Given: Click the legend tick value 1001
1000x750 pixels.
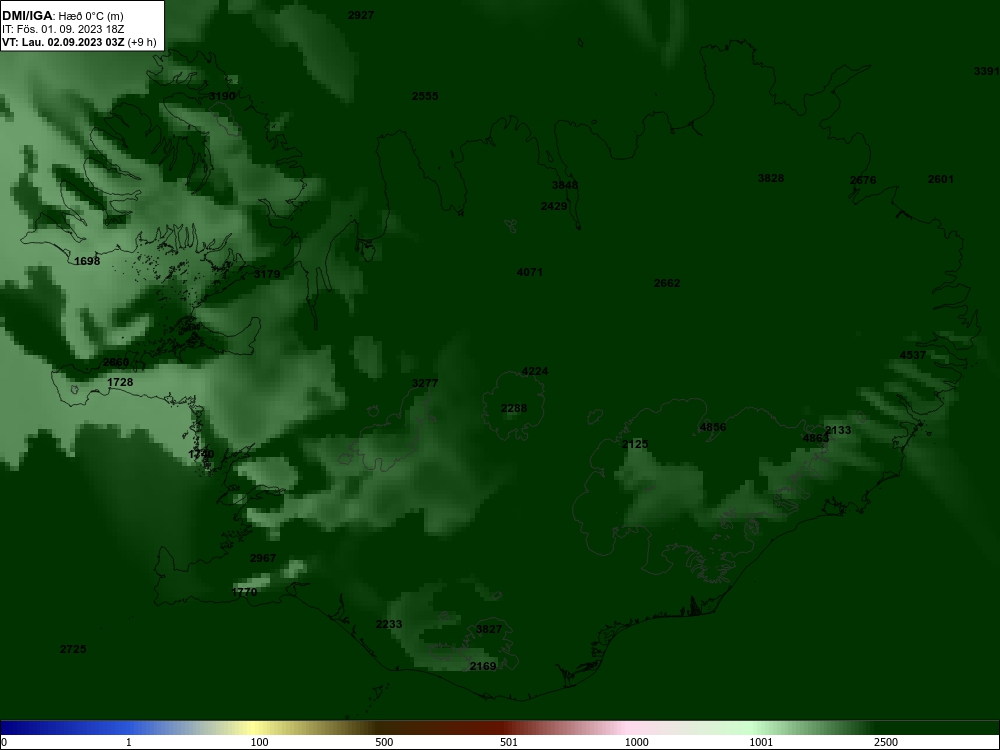Looking at the screenshot, I should (x=761, y=742).
